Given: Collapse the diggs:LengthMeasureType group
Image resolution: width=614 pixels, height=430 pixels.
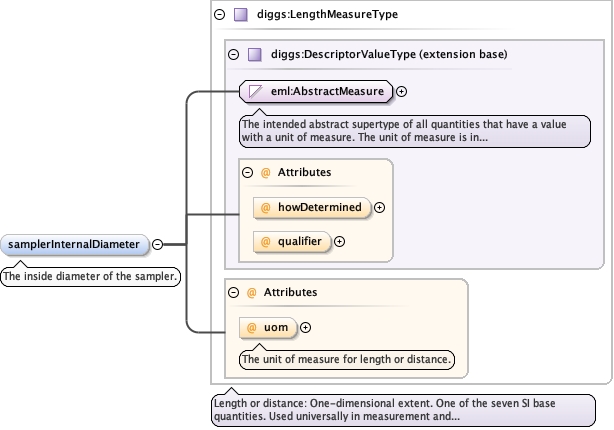Looking at the screenshot, I should click(x=219, y=15).
